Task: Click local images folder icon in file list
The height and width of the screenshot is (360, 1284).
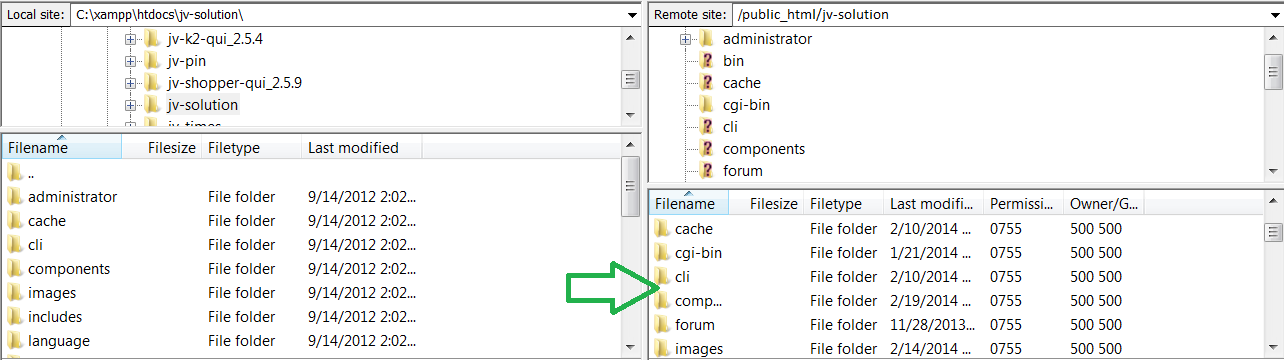Action: coord(14,293)
